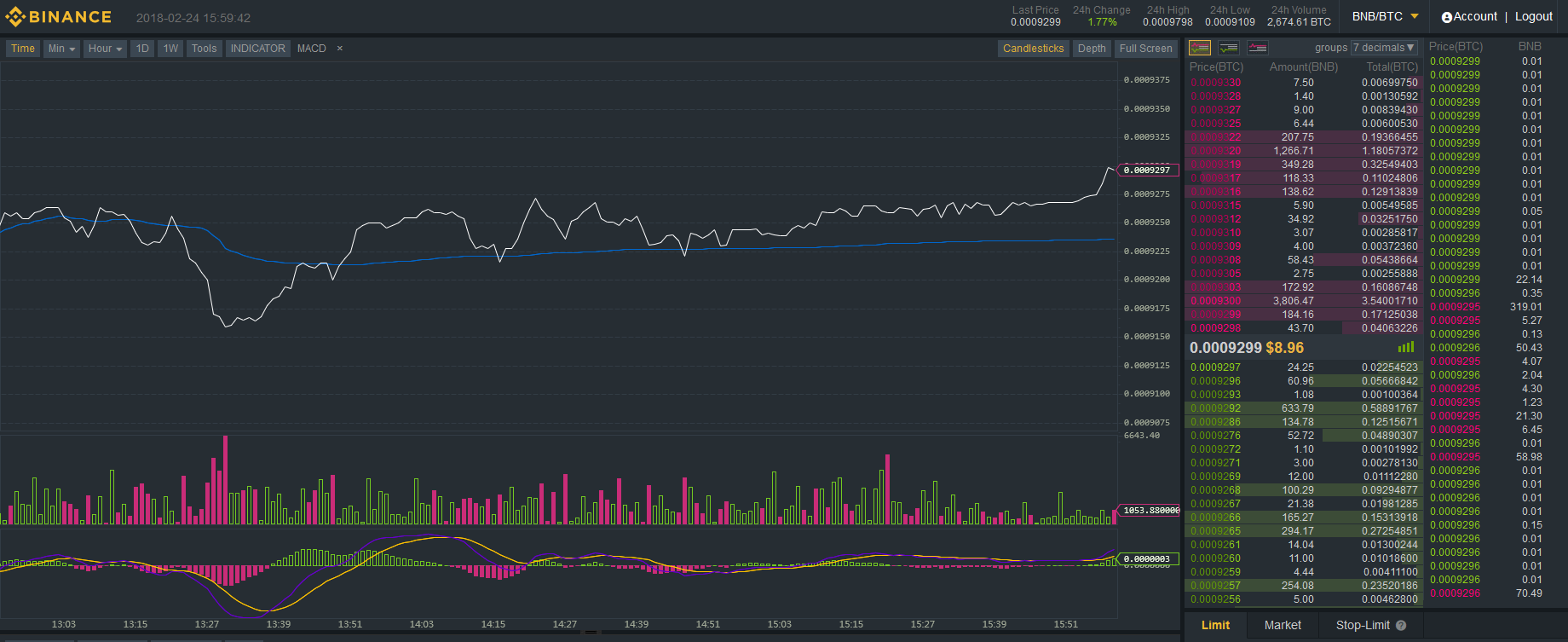Open the BNB/BTC pair selector arrow
This screenshot has width=1568, height=642.
(x=1415, y=16)
